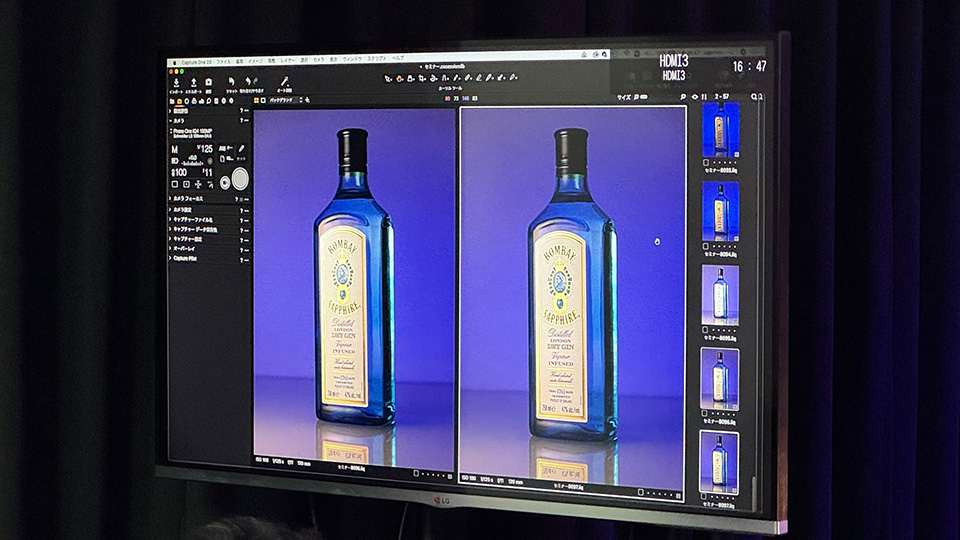Select the Draw mask brush tool

tap(468, 78)
